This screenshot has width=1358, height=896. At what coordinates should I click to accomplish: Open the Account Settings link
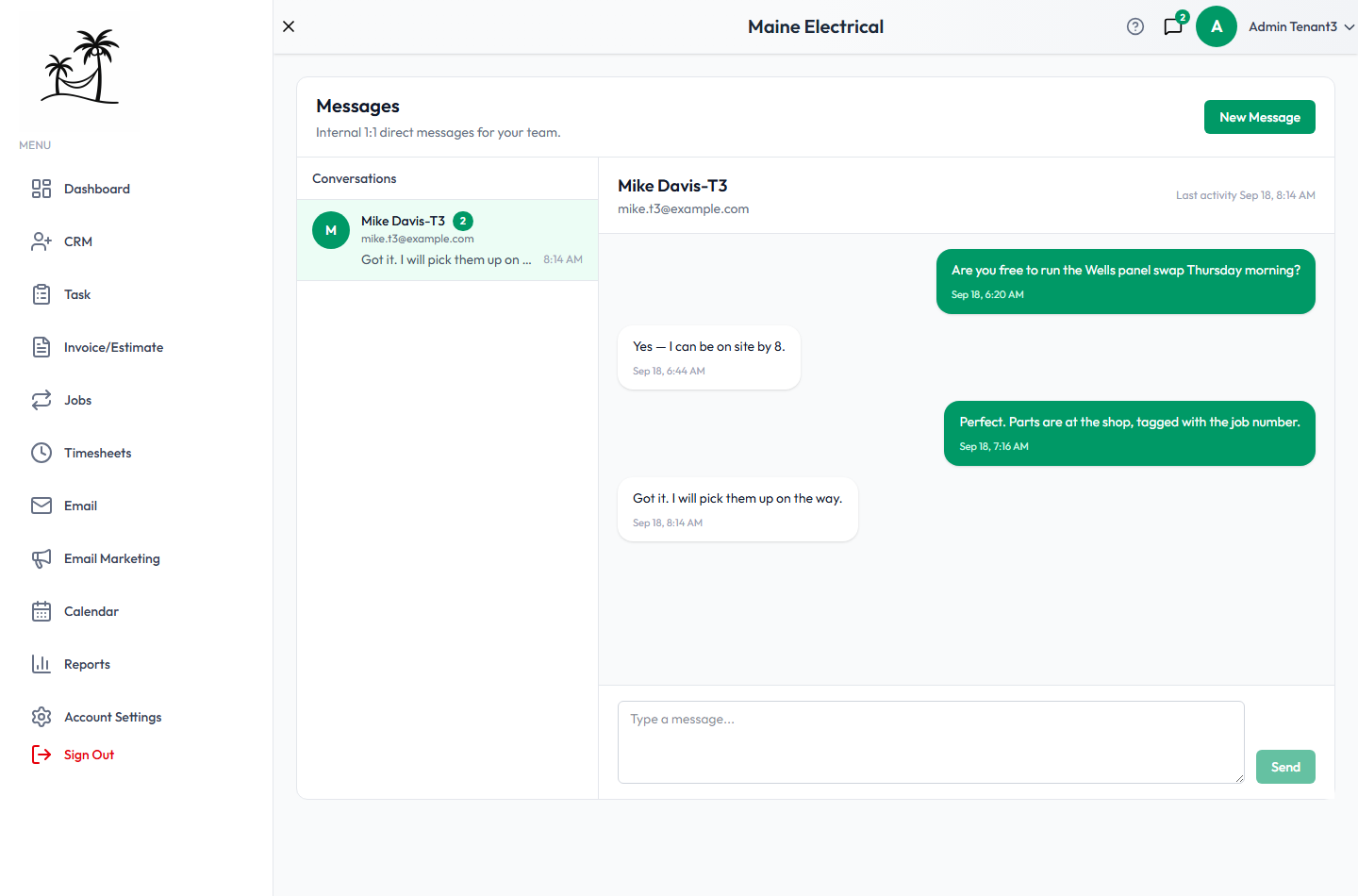tap(113, 717)
